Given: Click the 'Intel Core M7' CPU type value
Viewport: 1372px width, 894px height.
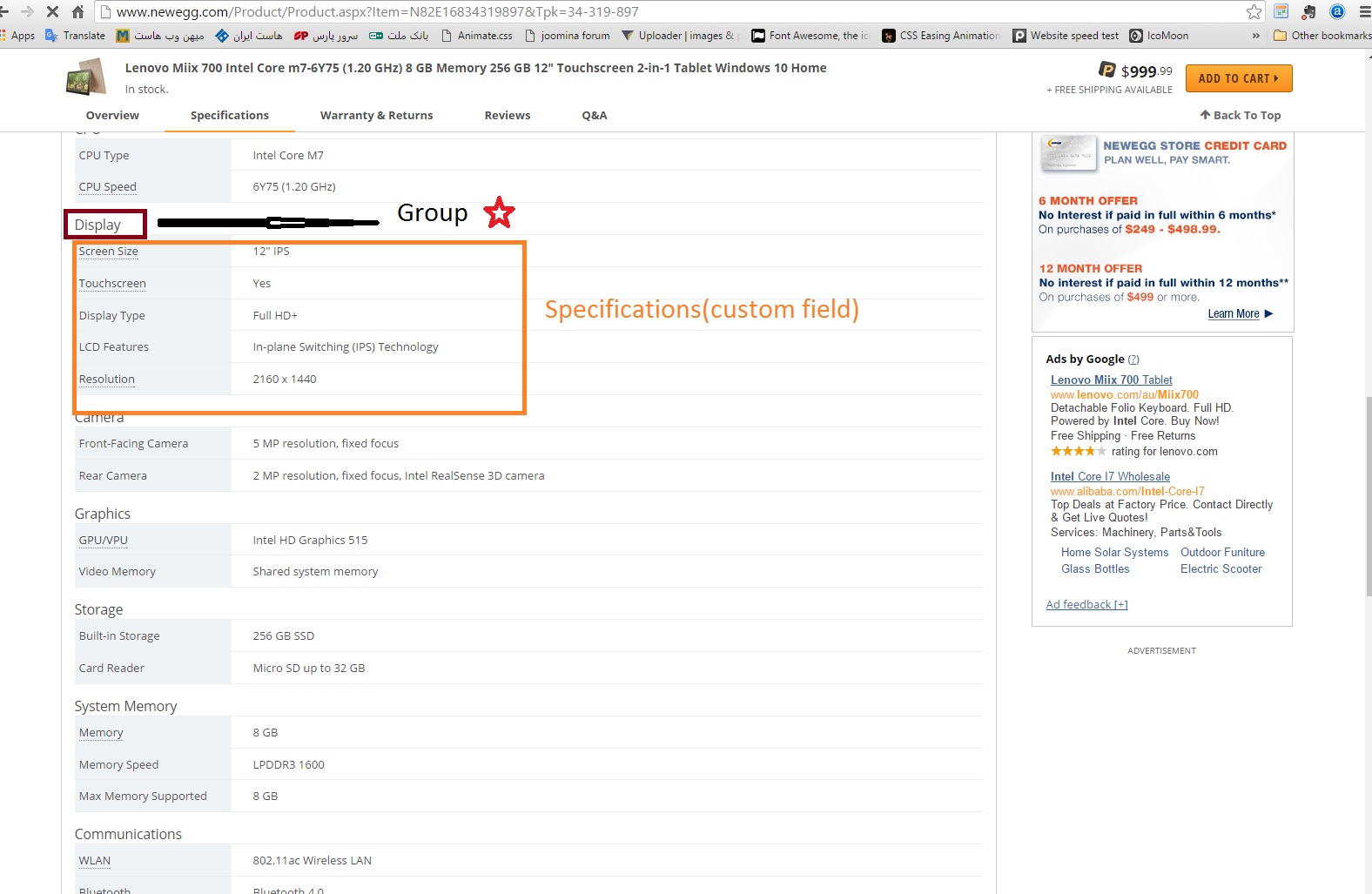Looking at the screenshot, I should click(x=288, y=156).
